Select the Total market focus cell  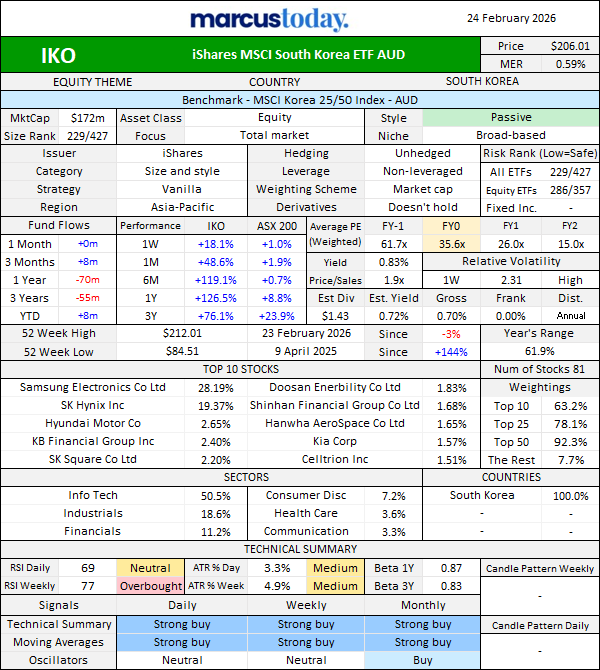coord(274,135)
